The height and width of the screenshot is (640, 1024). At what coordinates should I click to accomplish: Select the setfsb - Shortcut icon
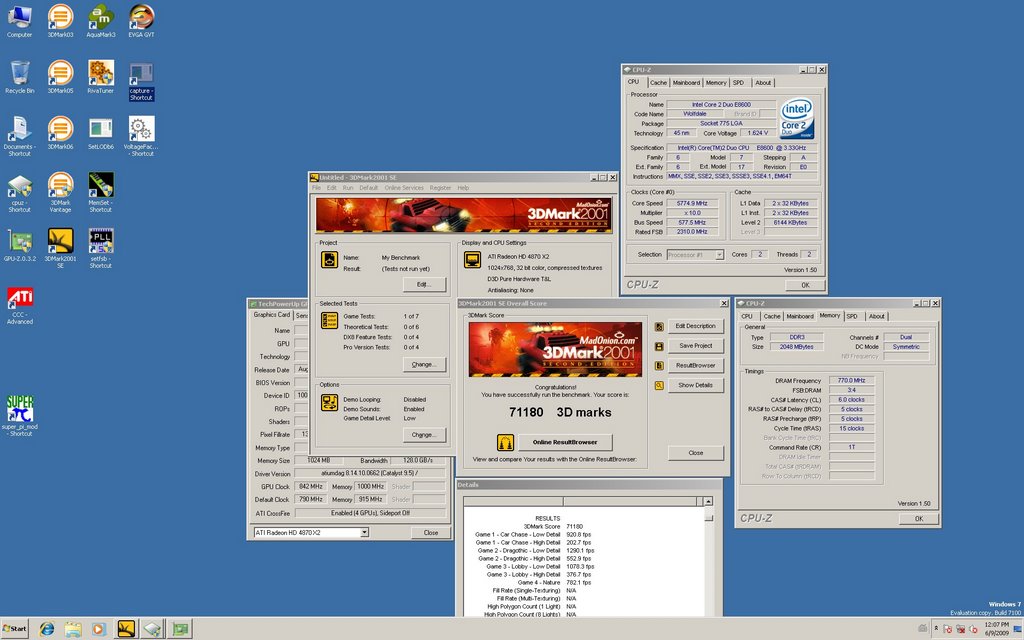pos(101,248)
